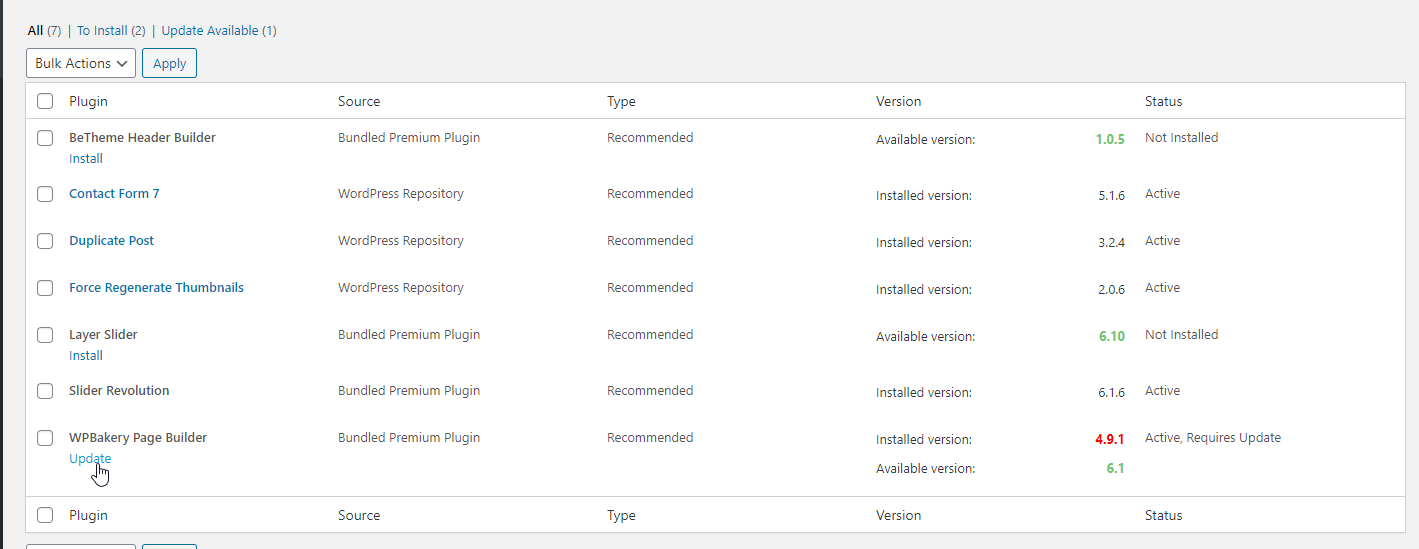1419x549 pixels.
Task: Click the Plugin column header at top
Action: point(88,101)
